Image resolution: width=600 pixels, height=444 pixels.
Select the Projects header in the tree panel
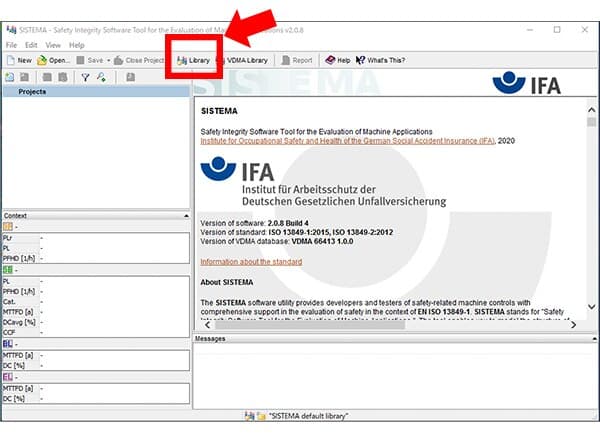coord(96,92)
